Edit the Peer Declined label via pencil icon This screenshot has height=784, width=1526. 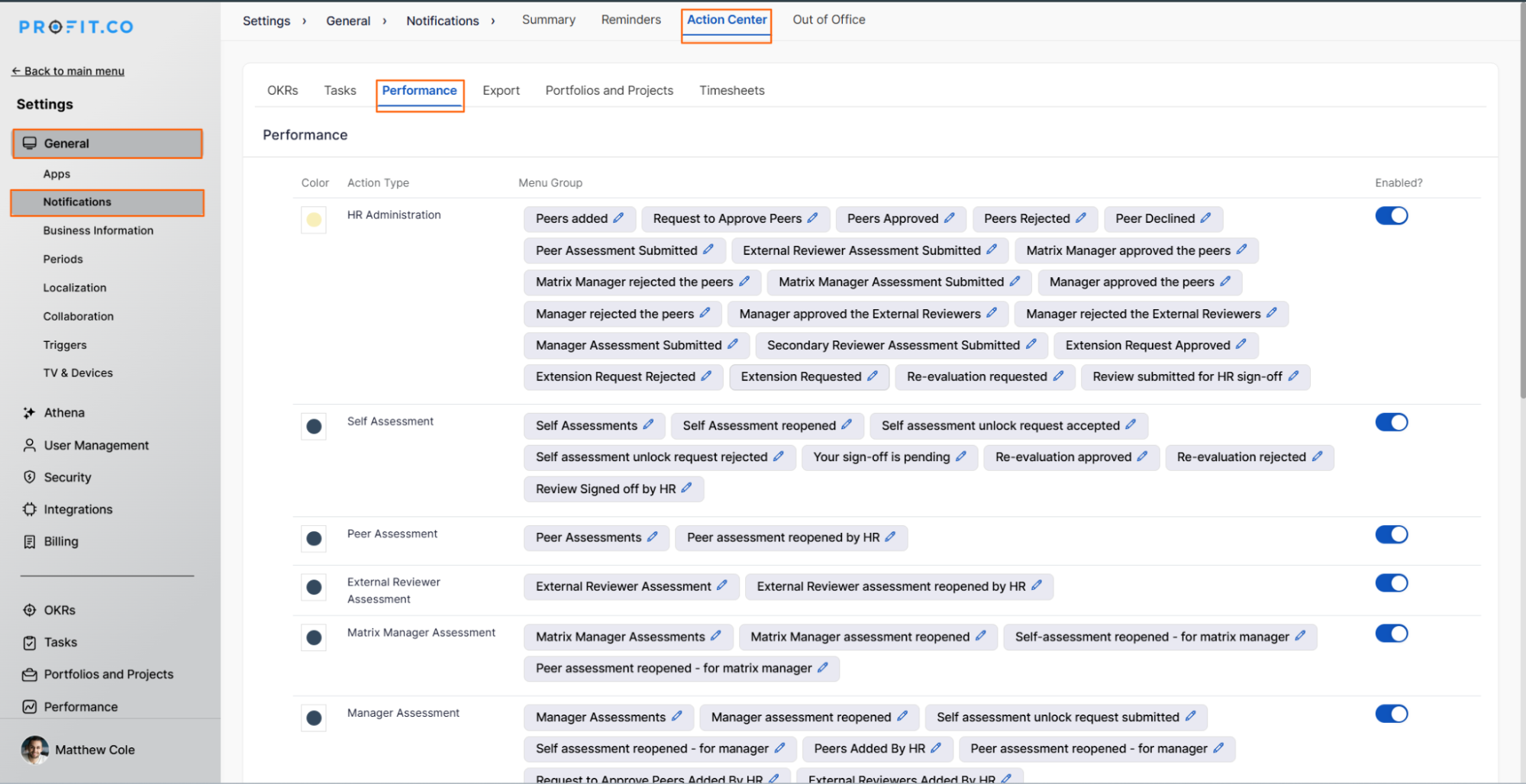pyautogui.click(x=1205, y=218)
